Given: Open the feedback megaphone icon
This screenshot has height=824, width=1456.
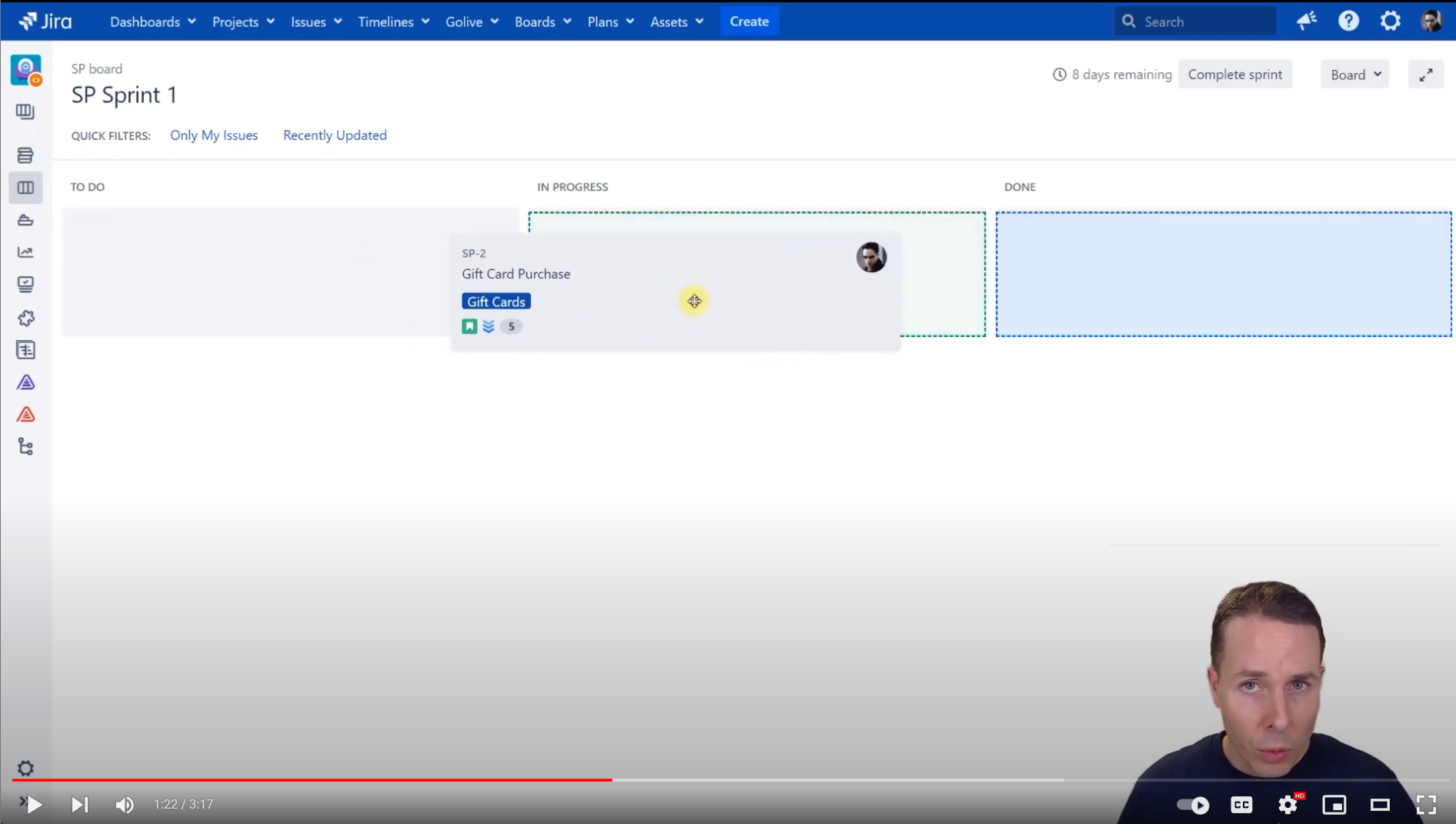Looking at the screenshot, I should pos(1307,21).
